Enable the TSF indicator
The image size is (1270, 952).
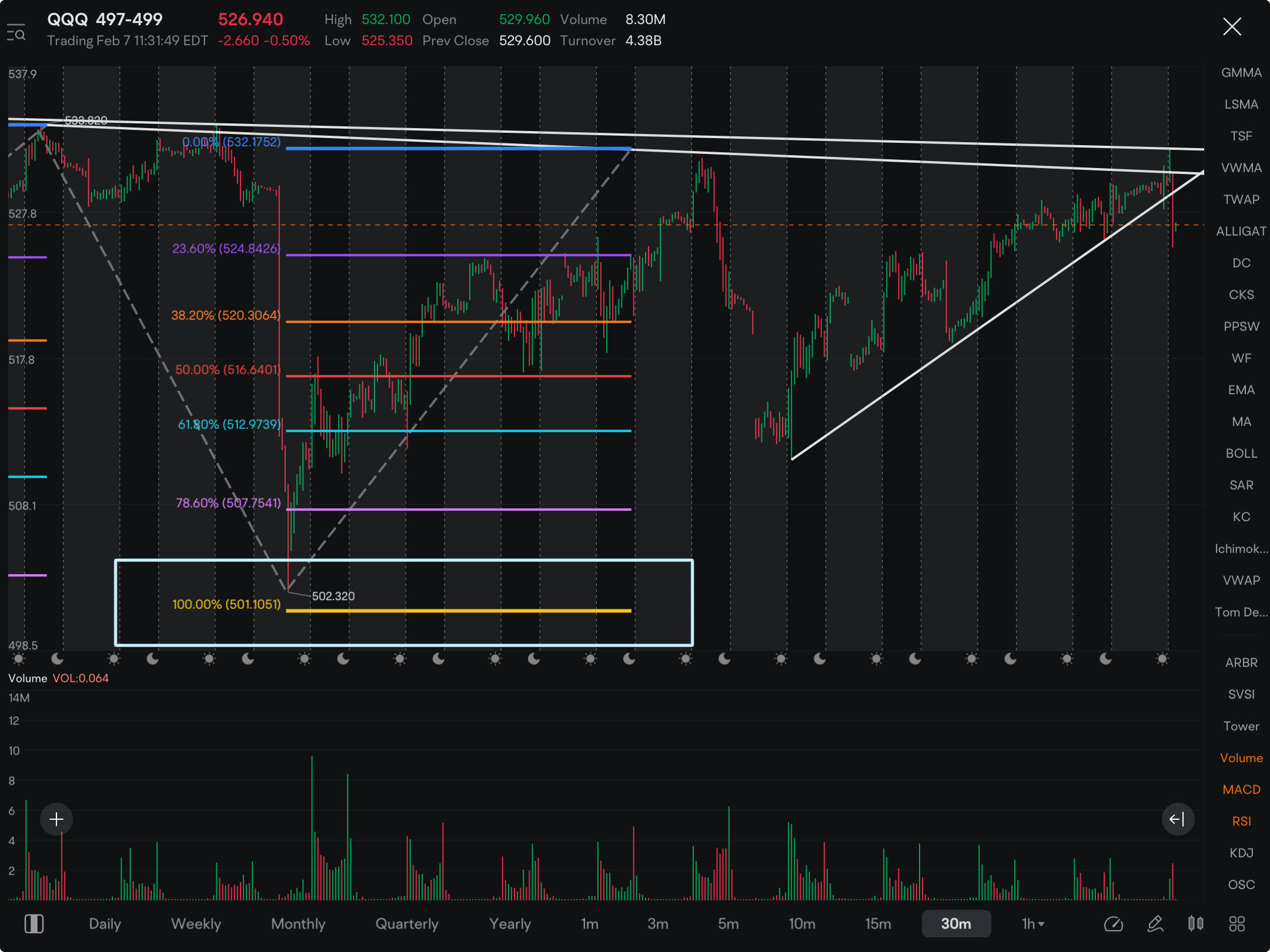click(x=1241, y=136)
